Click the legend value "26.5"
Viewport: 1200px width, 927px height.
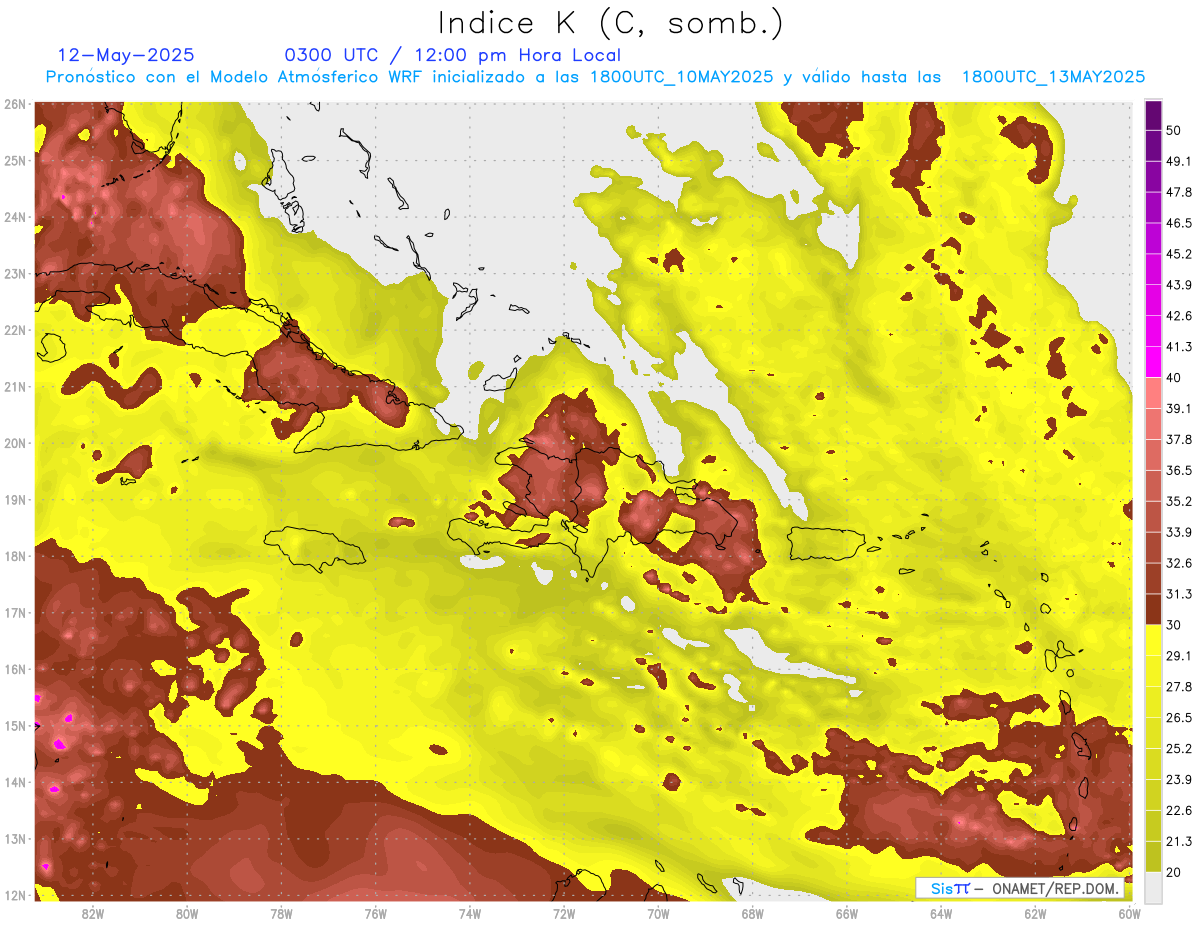click(x=1178, y=718)
